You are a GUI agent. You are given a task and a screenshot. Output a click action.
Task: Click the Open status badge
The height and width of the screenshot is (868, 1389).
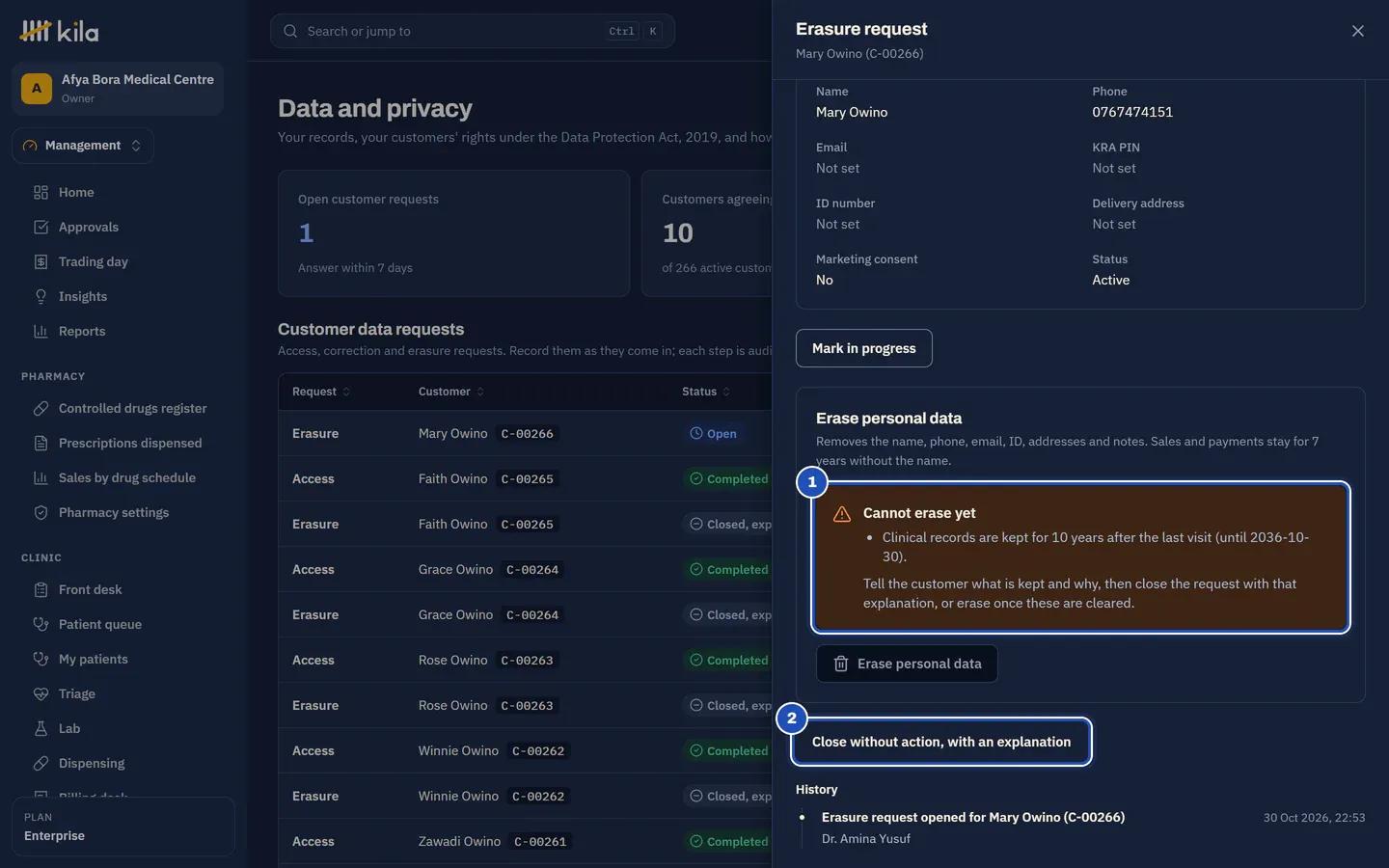tap(713, 434)
